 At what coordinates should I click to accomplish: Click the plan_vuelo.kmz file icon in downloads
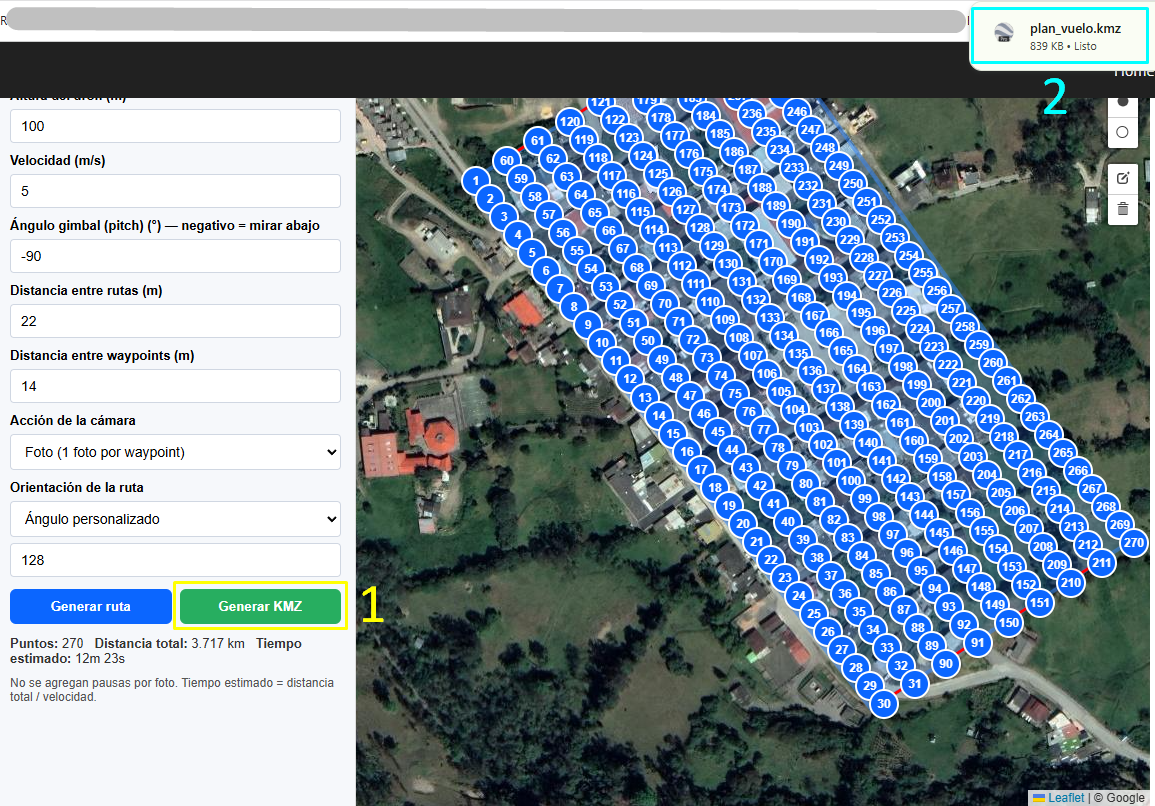point(1004,36)
